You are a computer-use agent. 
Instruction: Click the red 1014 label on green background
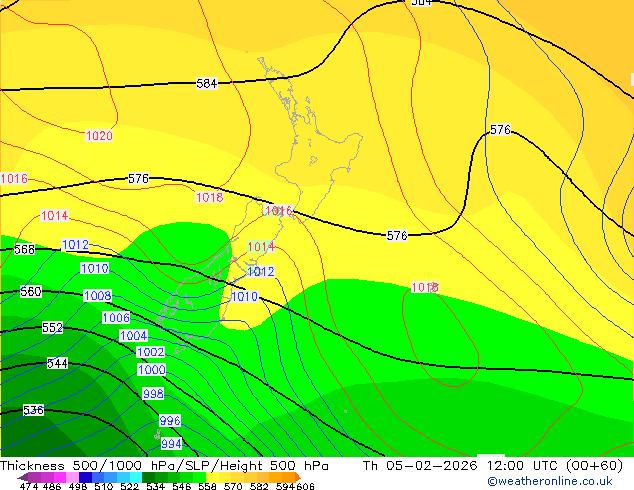click(x=261, y=247)
